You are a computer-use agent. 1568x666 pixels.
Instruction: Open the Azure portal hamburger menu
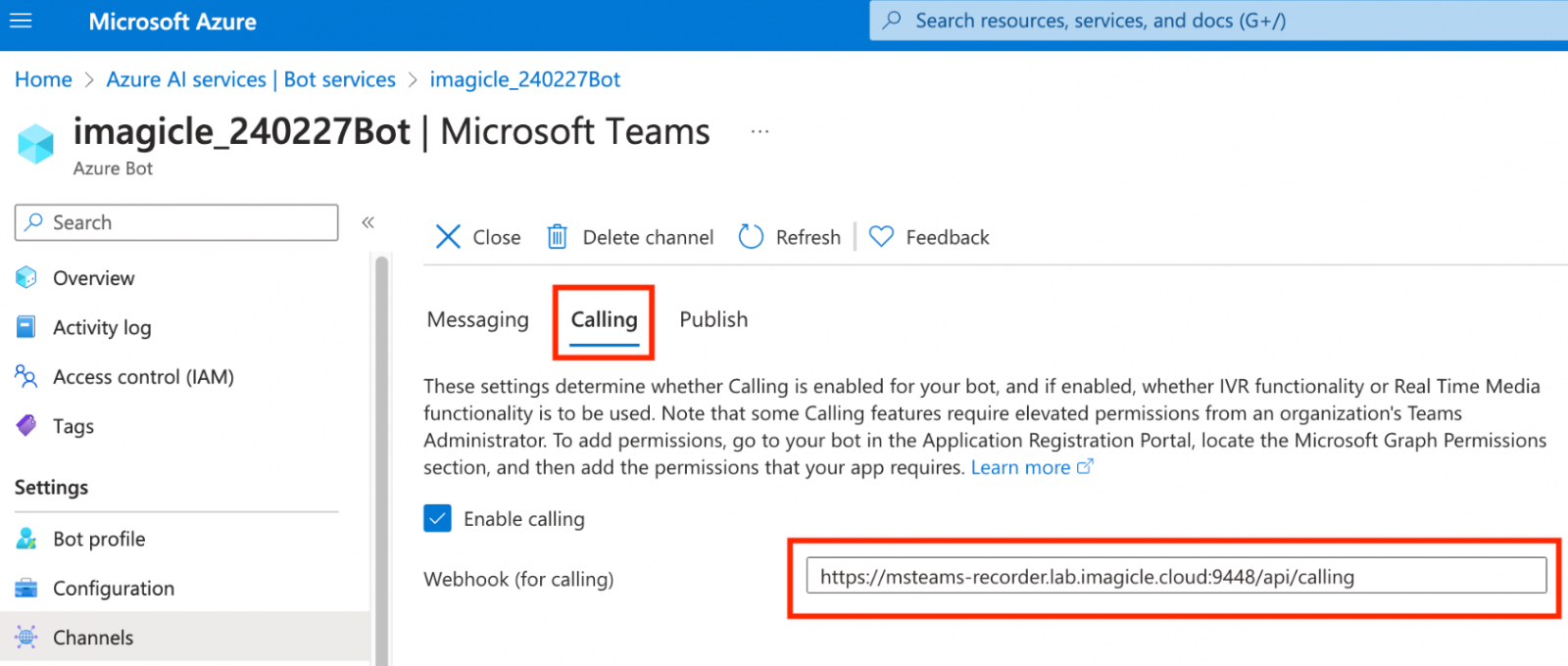[x=21, y=21]
